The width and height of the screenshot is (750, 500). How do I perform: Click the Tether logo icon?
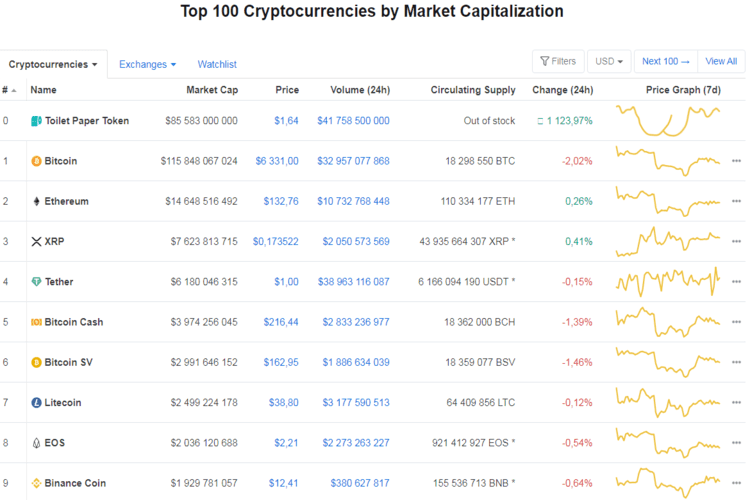click(36, 282)
